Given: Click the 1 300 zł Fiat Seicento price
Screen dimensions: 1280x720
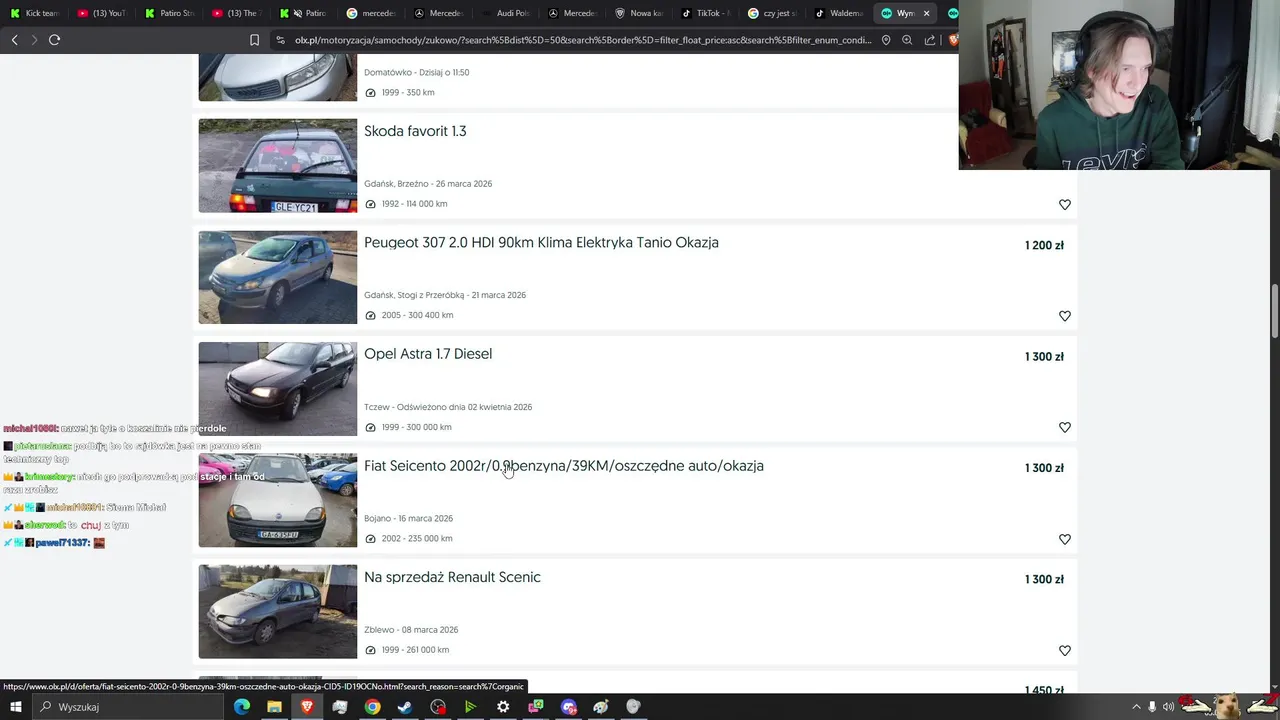Looking at the screenshot, I should click(1044, 468).
